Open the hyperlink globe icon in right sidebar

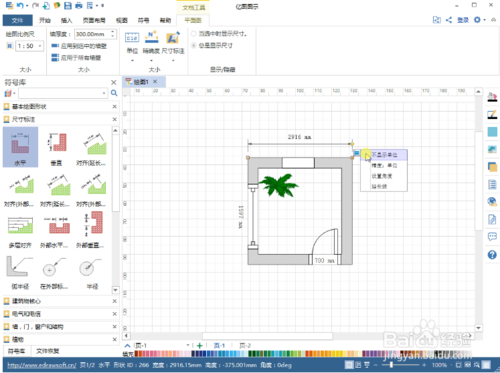pos(492,202)
